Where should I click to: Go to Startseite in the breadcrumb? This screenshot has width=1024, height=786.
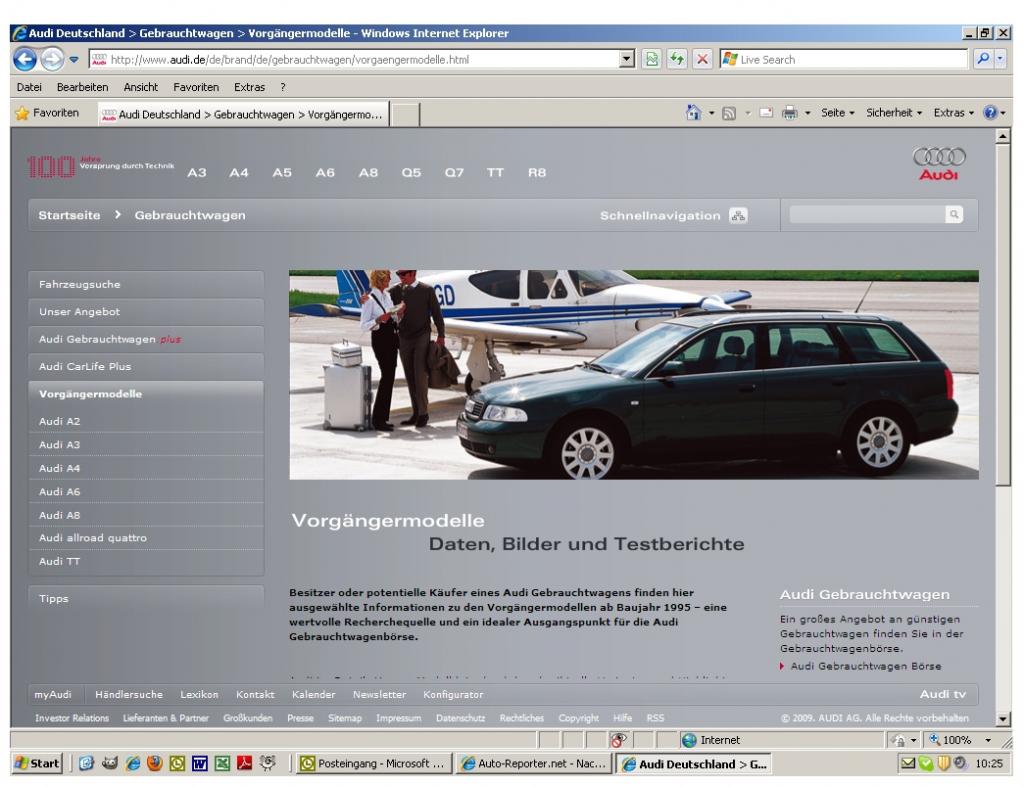[x=69, y=215]
